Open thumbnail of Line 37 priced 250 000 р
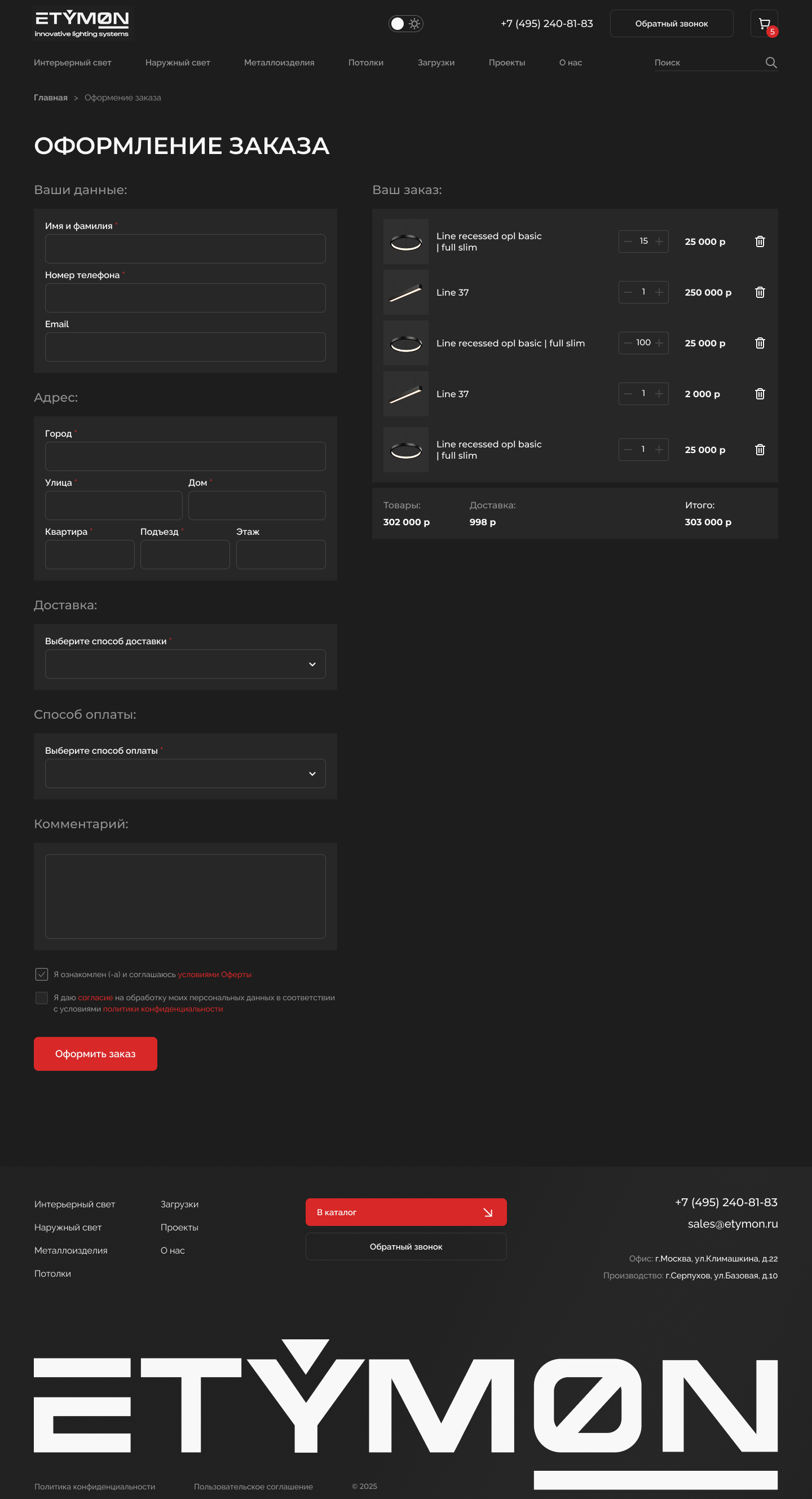Screen dimensions: 812x1499 [x=405, y=292]
